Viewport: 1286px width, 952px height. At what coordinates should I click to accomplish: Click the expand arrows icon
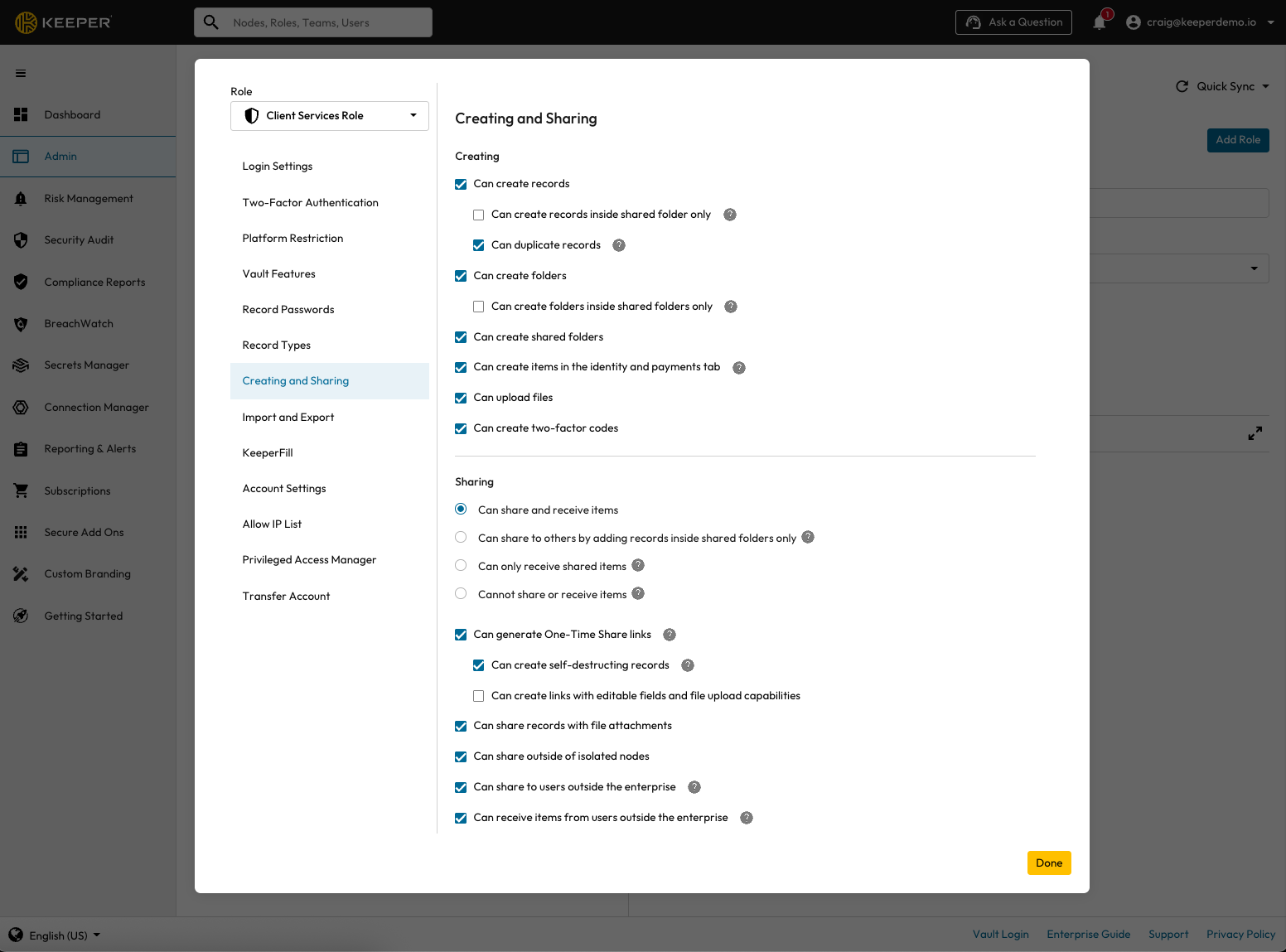point(1255,433)
